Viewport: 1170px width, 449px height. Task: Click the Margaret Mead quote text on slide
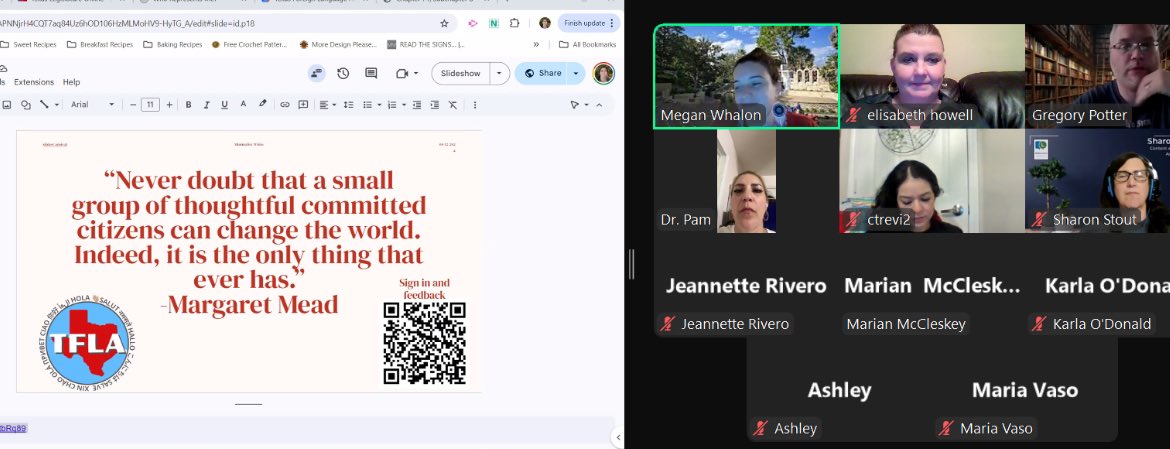pos(249,242)
